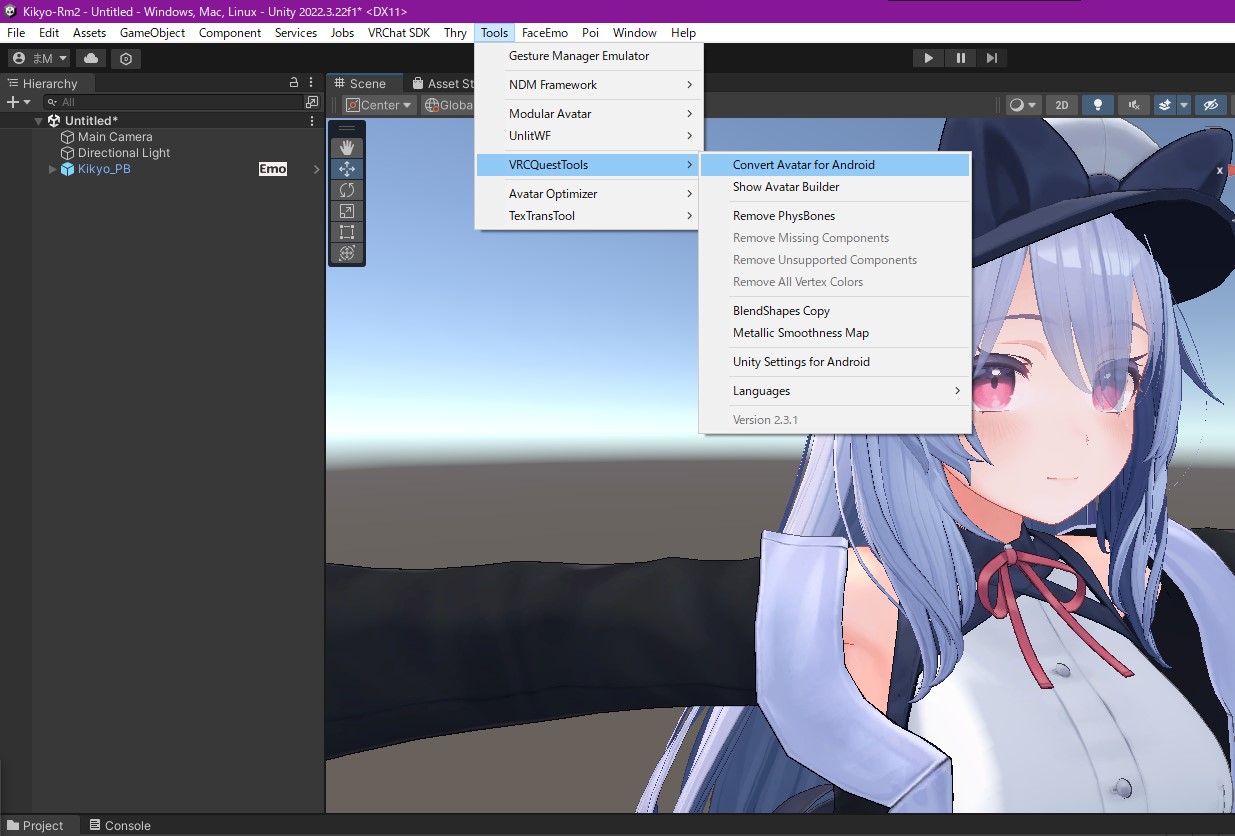Open draw mode shading dropdown
1235x836 pixels.
tap(1022, 105)
